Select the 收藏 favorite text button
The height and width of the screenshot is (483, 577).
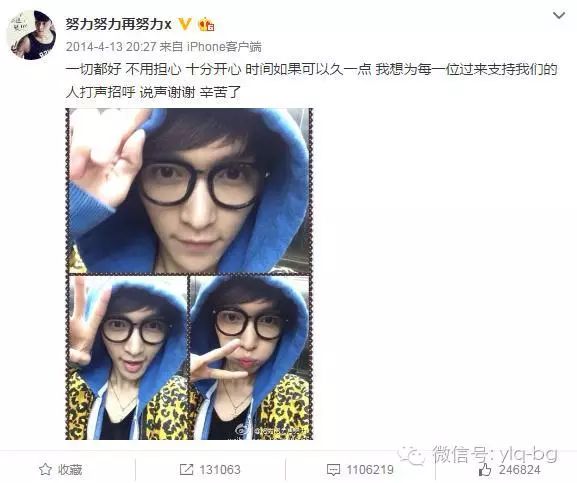click(70, 469)
